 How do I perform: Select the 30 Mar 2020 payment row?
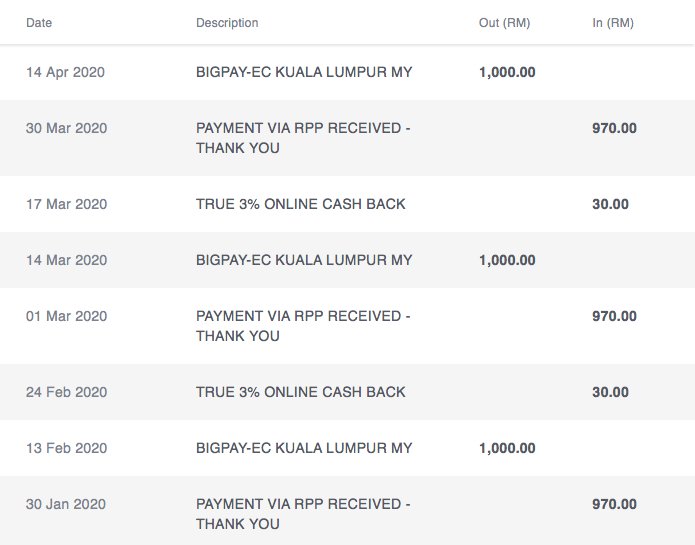(348, 138)
